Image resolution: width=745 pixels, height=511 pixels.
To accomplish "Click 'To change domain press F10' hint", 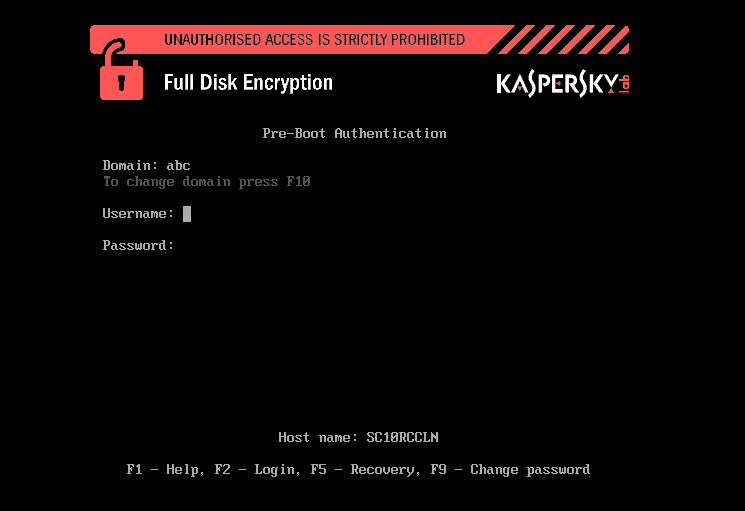I will click(x=207, y=181).
